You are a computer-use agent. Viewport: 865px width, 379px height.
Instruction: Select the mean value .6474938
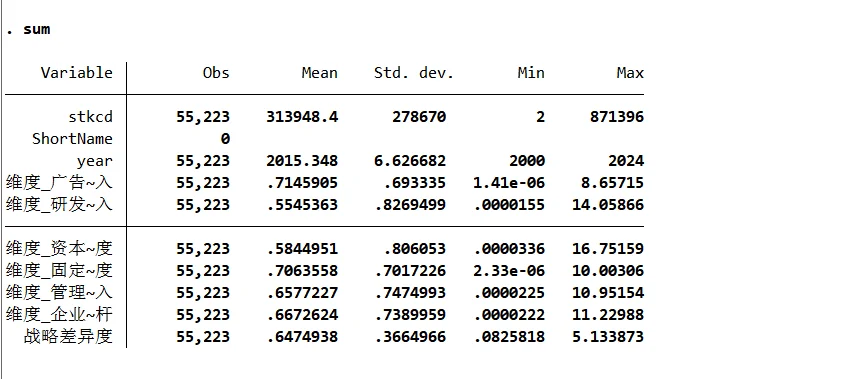(x=302, y=337)
